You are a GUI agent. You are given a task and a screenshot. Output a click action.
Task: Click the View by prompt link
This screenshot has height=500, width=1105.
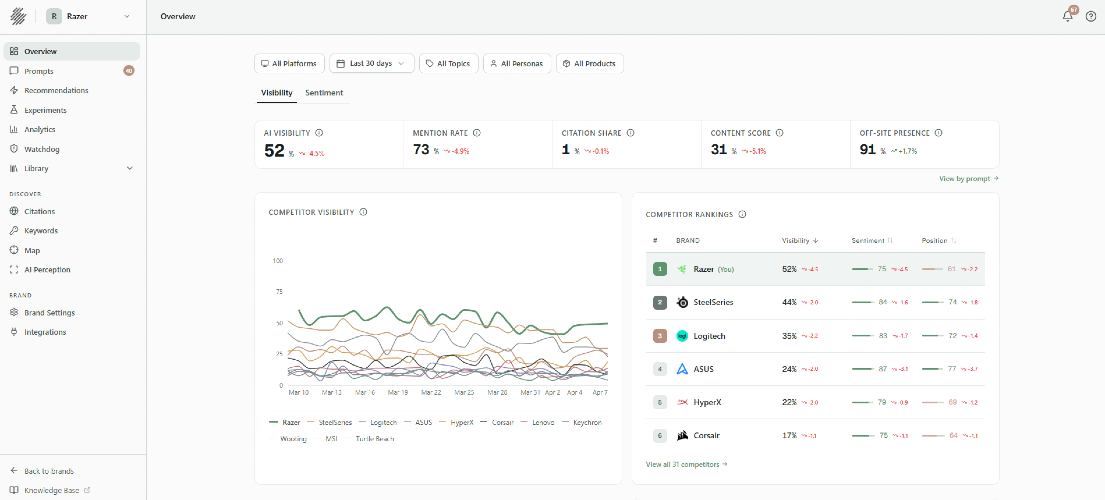coord(968,178)
